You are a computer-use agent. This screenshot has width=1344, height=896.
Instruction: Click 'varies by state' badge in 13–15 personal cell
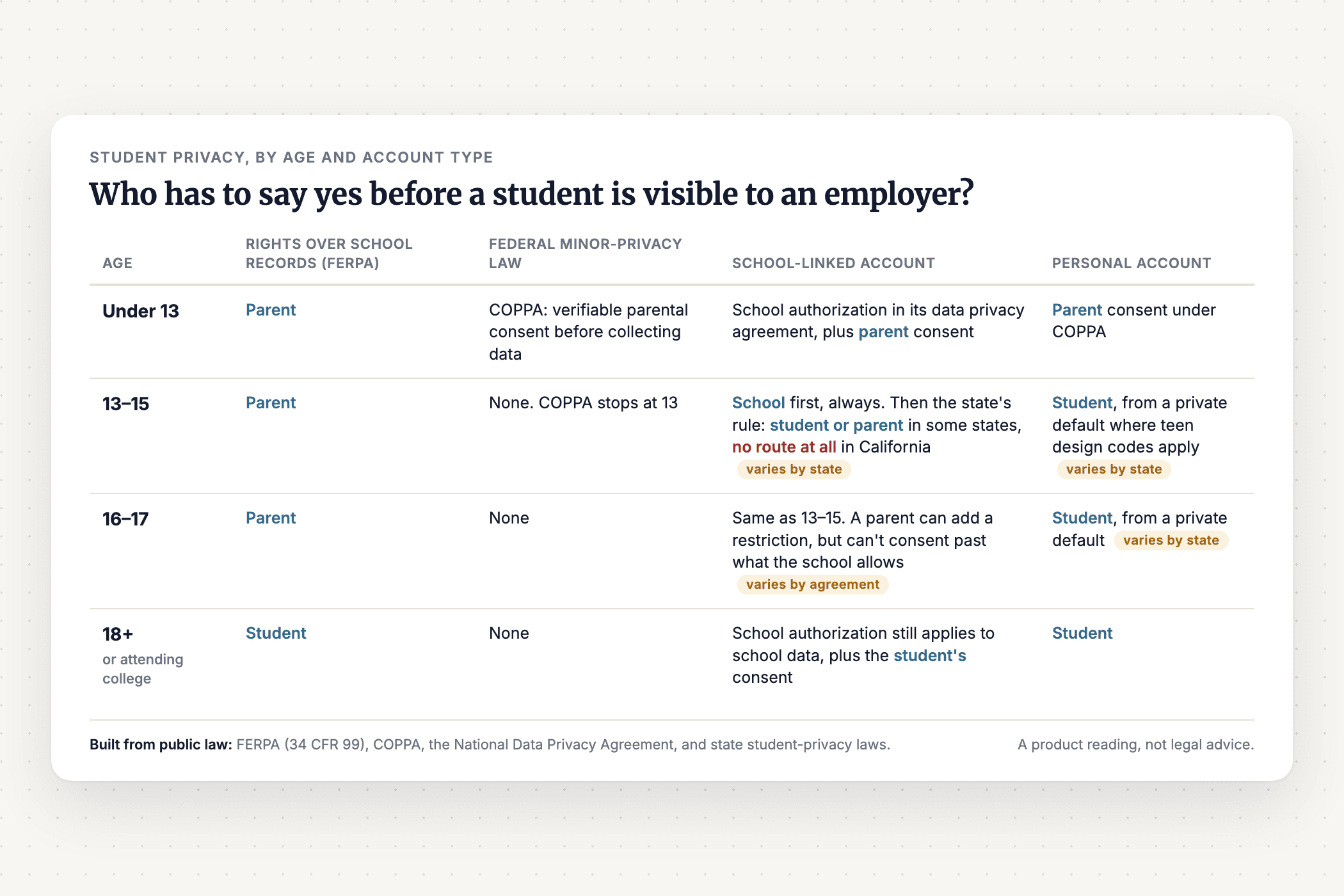[x=1114, y=470]
